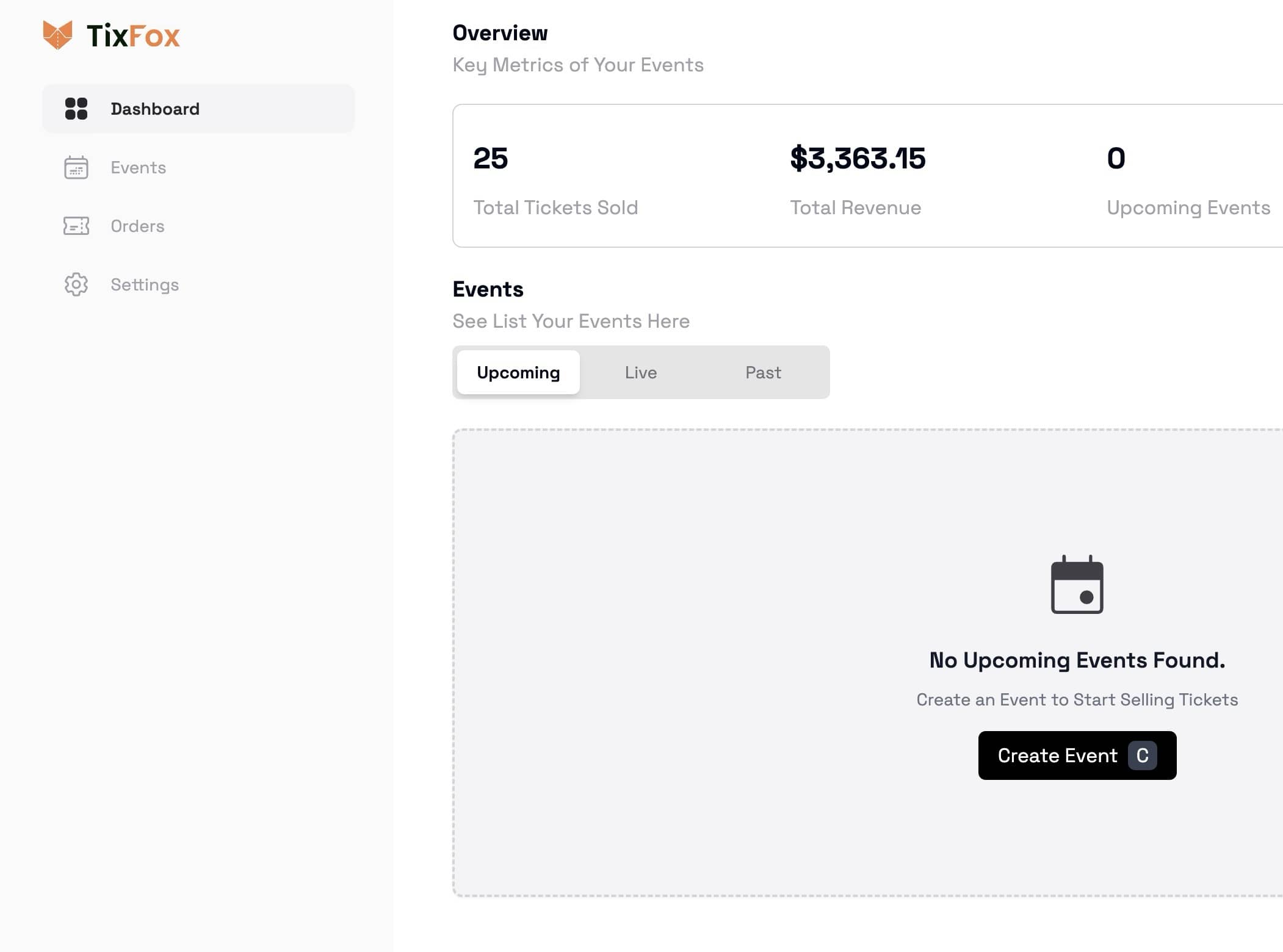This screenshot has height=952, width=1283.
Task: Select Dashboard in the sidebar menu
Action: click(155, 109)
